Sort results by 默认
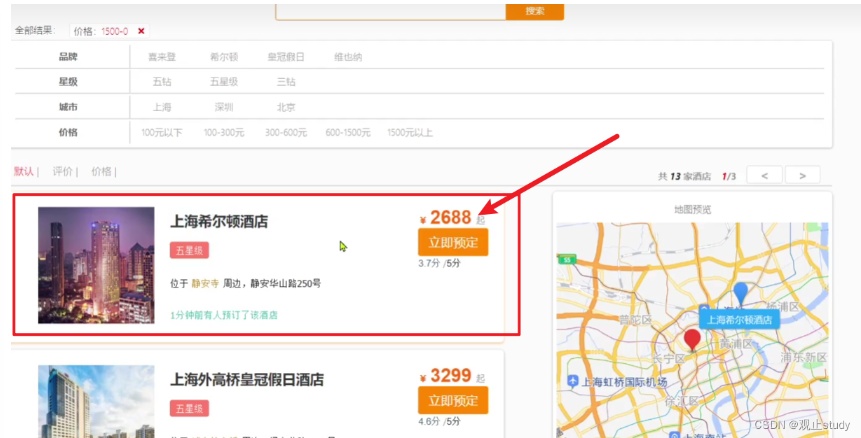The height and width of the screenshot is (438, 861). point(23,171)
